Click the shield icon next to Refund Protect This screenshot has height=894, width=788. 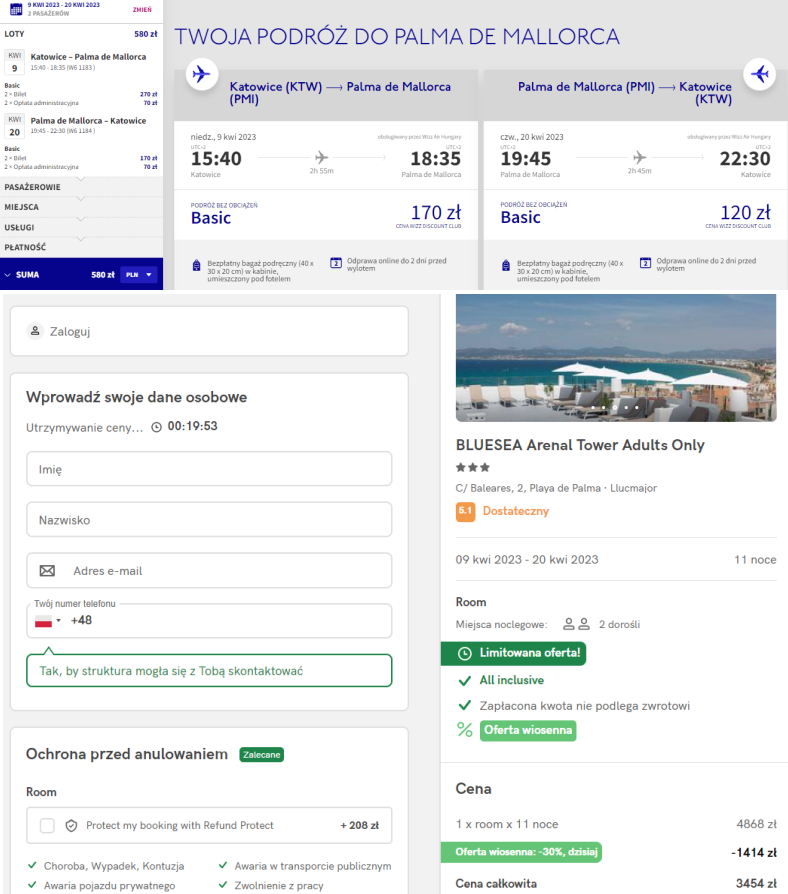[71, 825]
